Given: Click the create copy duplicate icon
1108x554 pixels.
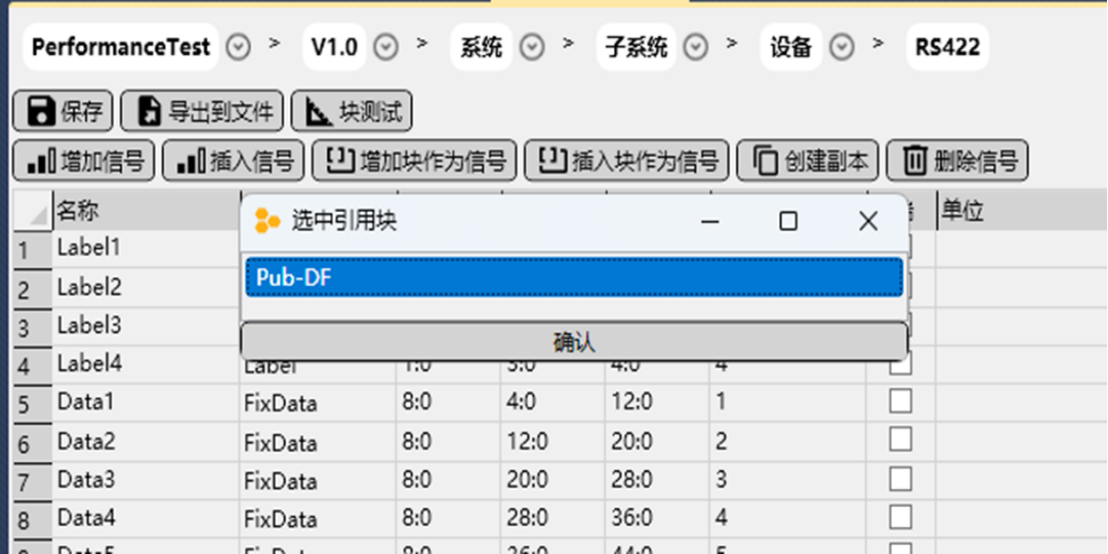Looking at the screenshot, I should pos(765,161).
